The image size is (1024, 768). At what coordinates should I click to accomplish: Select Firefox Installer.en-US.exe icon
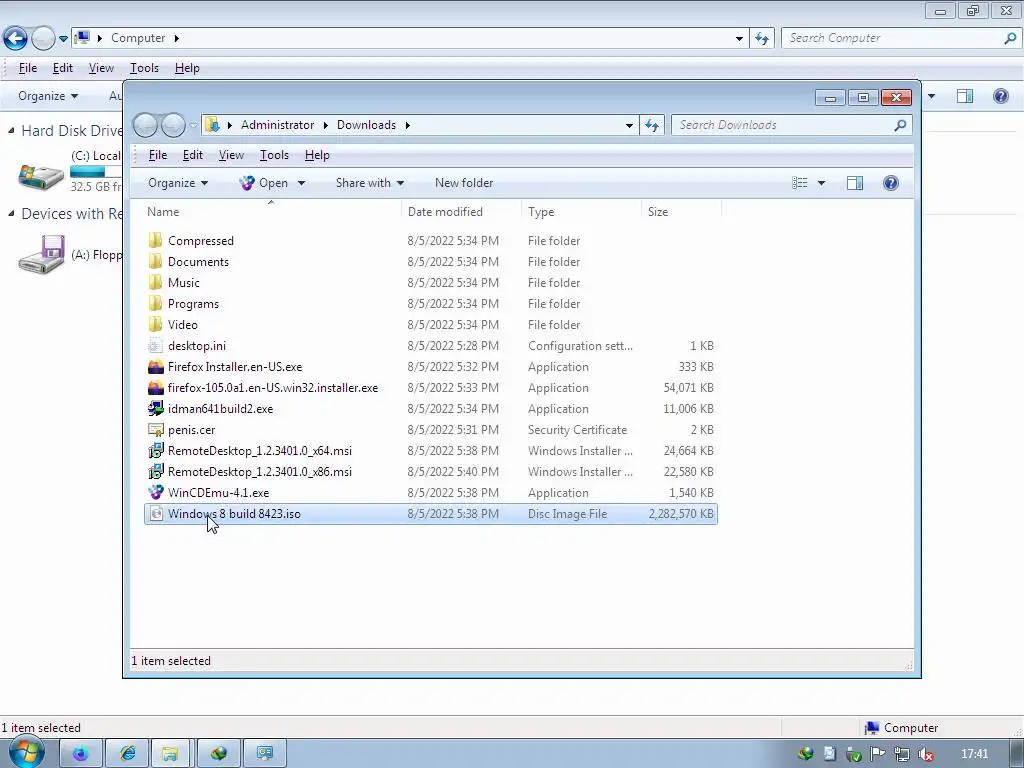click(x=155, y=366)
